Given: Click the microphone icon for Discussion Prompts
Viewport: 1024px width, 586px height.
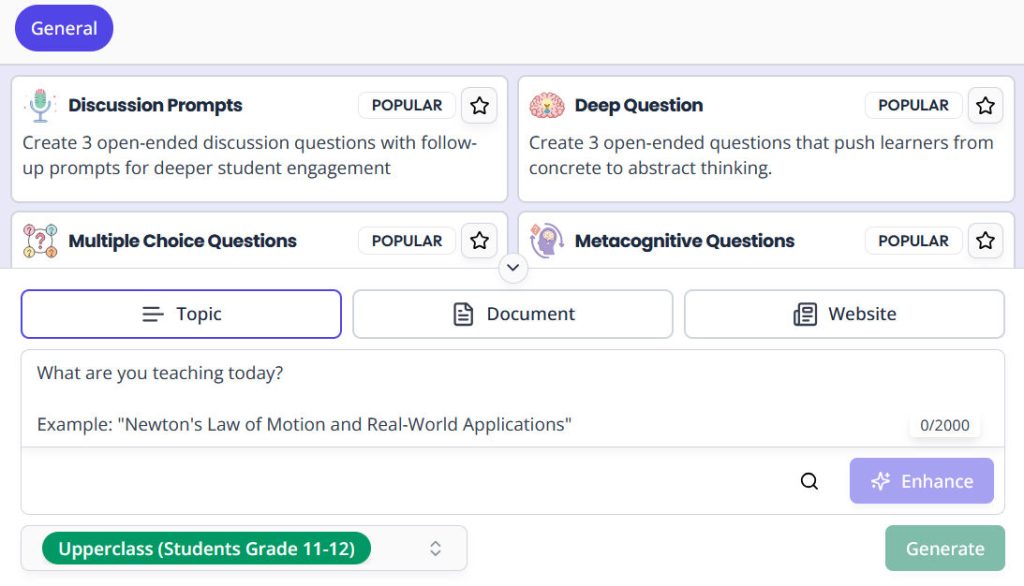Looking at the screenshot, I should (x=40, y=106).
